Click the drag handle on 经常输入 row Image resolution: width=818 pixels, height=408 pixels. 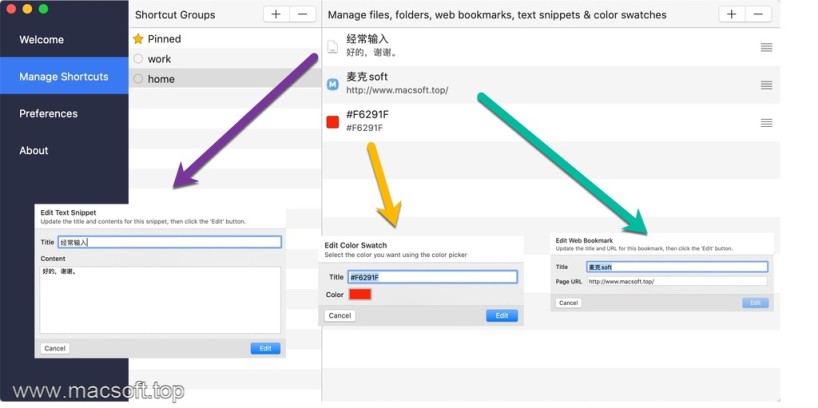click(x=766, y=46)
